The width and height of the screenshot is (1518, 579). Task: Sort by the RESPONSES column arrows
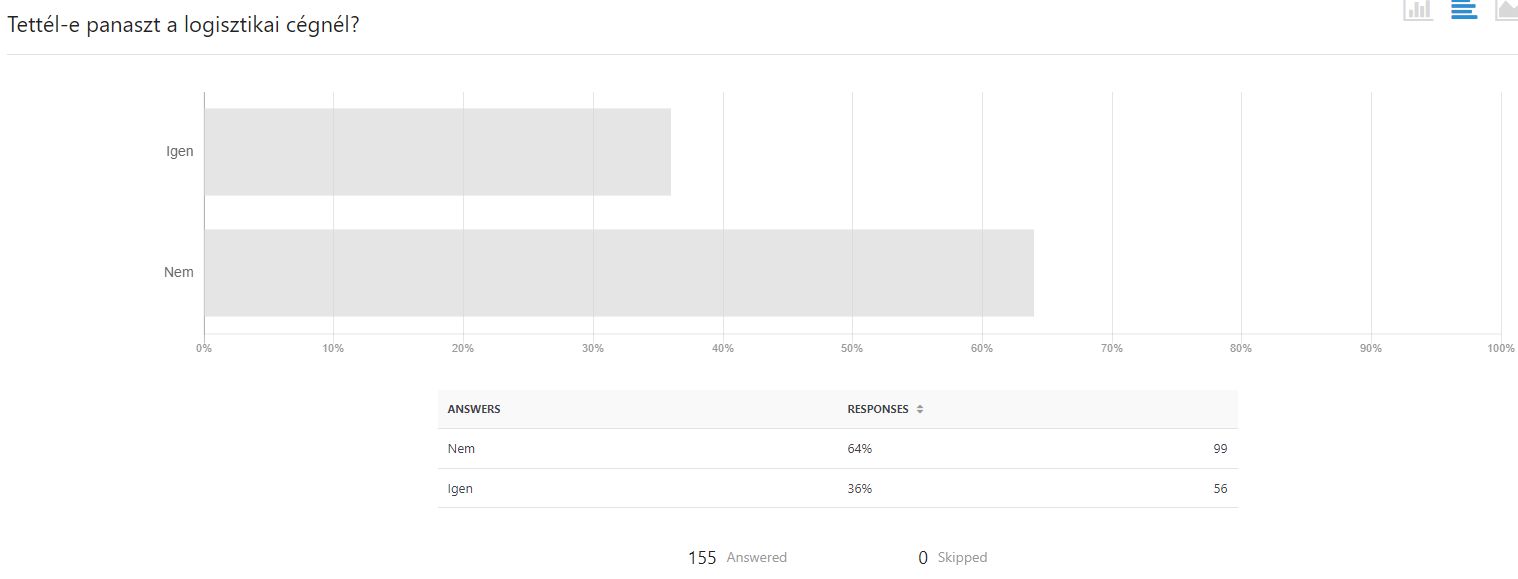tap(920, 409)
